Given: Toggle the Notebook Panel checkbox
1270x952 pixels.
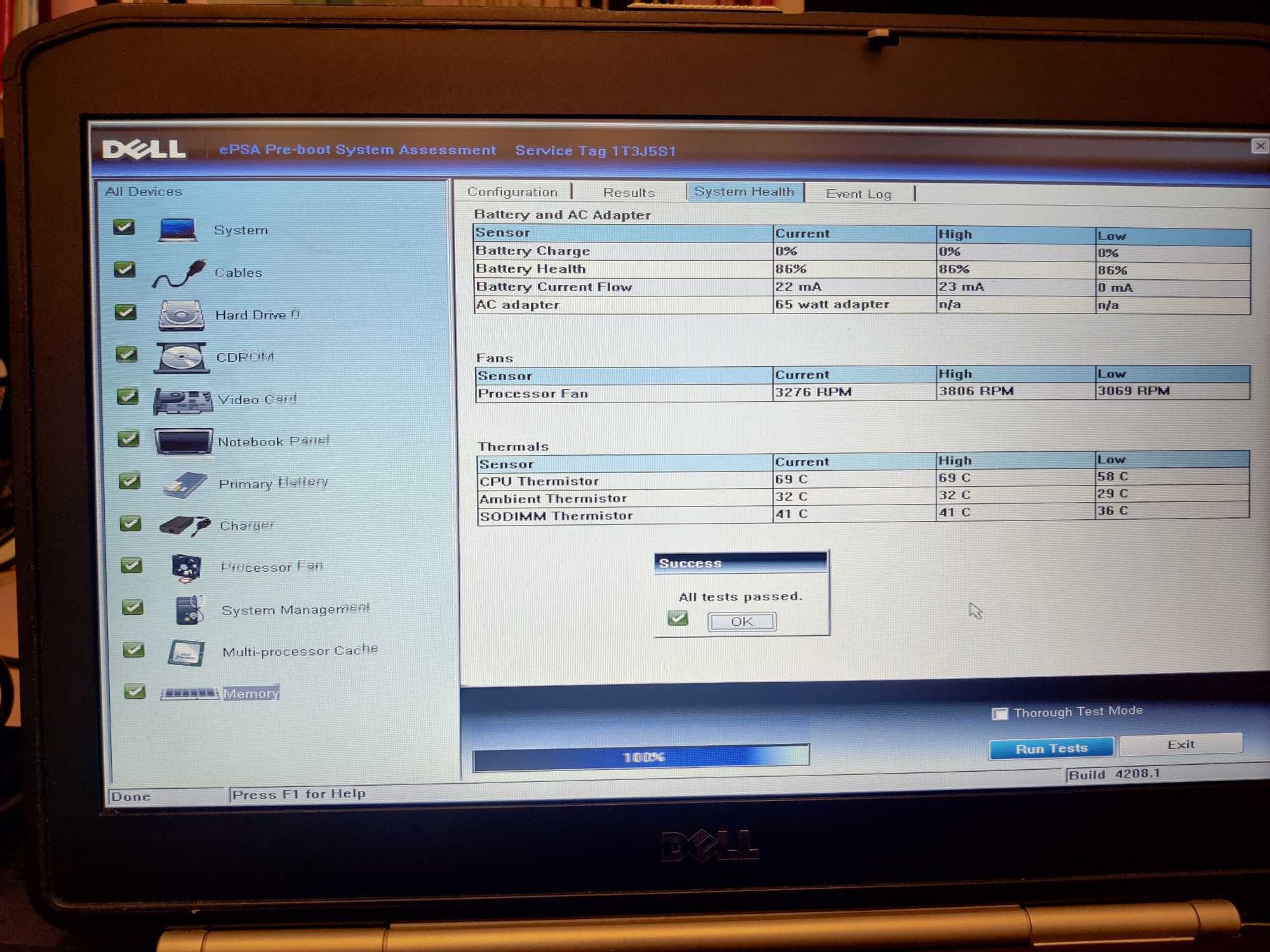Looking at the screenshot, I should [x=129, y=439].
